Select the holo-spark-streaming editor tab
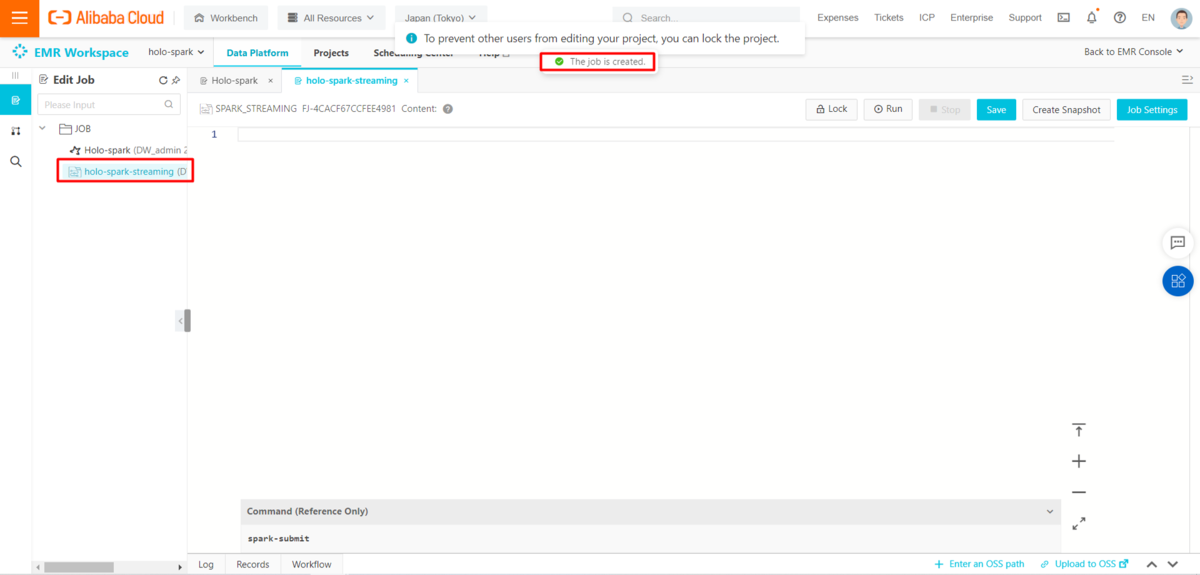Viewport: 1200px width, 575px height. pos(351,80)
